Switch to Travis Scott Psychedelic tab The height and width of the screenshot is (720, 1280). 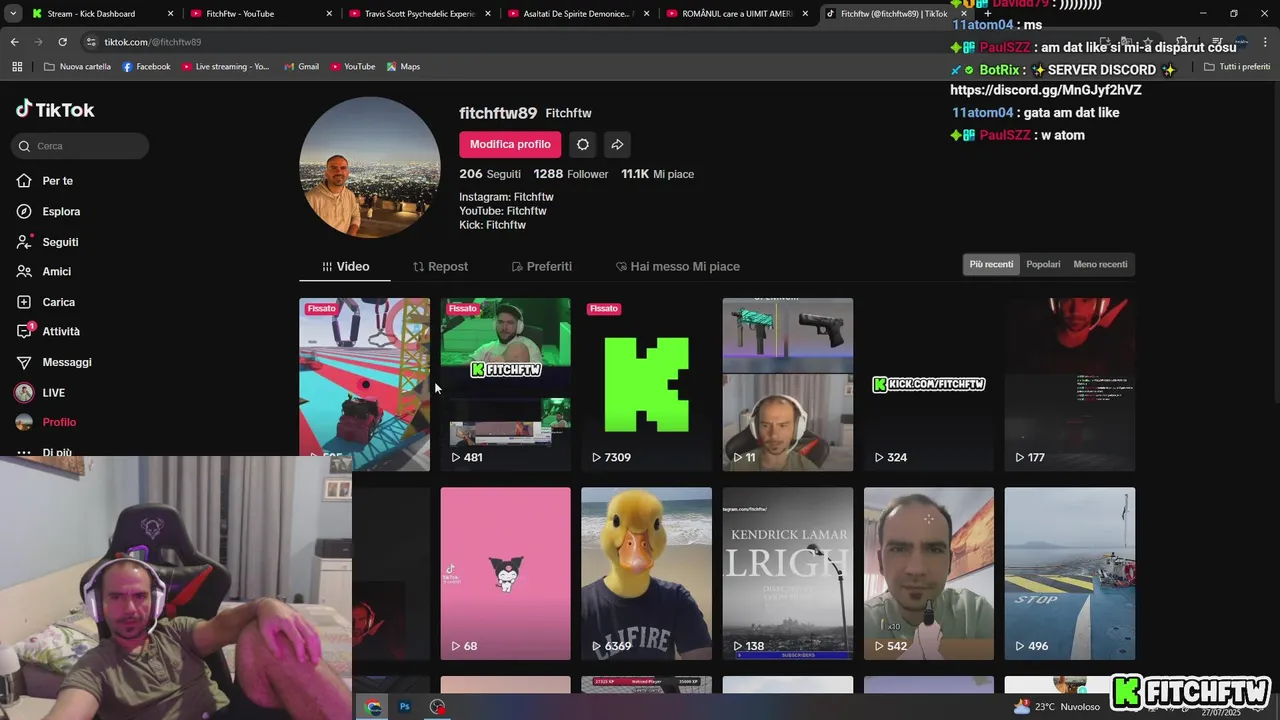[x=418, y=14]
